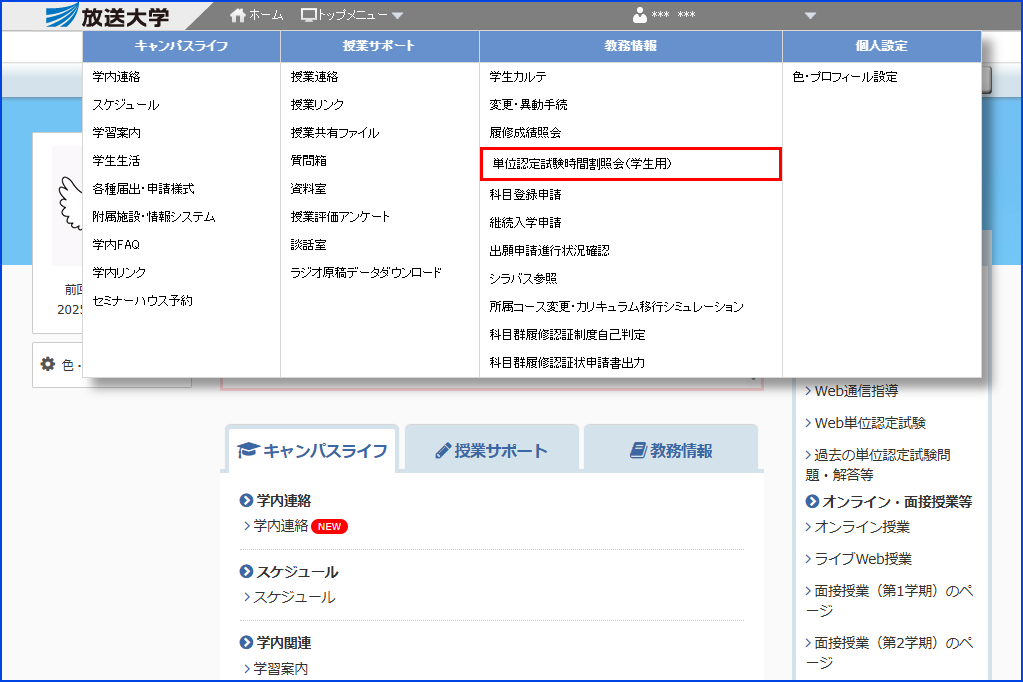Open 色・プロフィール設定 under 個人設定

click(847, 77)
